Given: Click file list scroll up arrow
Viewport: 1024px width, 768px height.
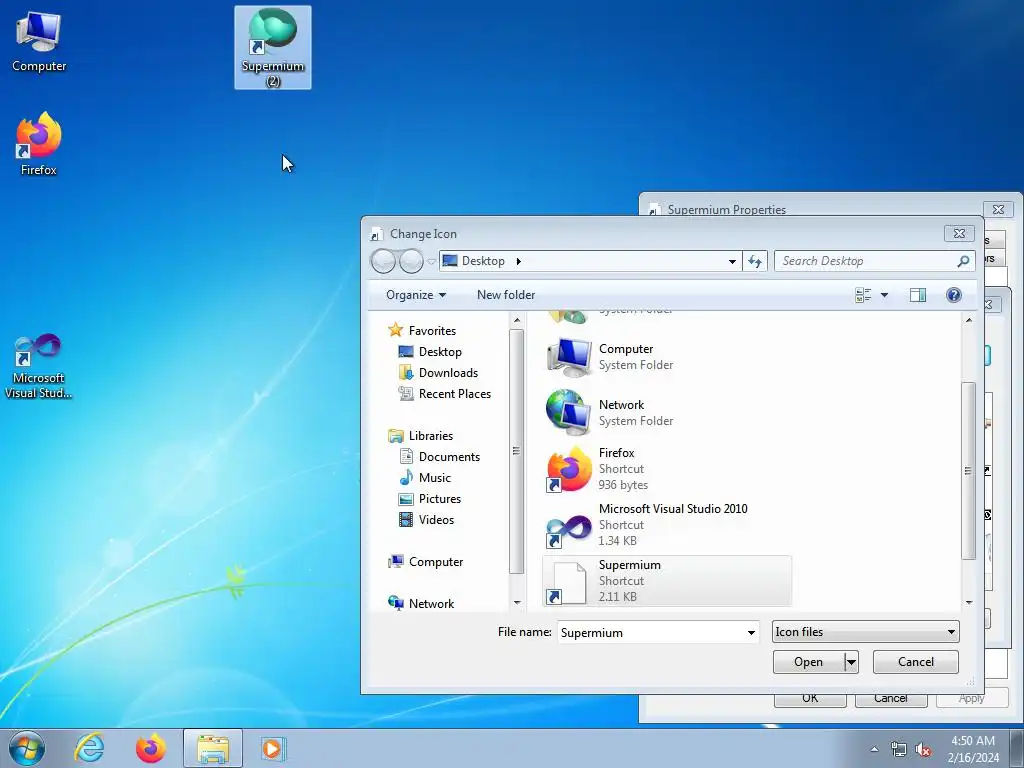Looking at the screenshot, I should 968,320.
